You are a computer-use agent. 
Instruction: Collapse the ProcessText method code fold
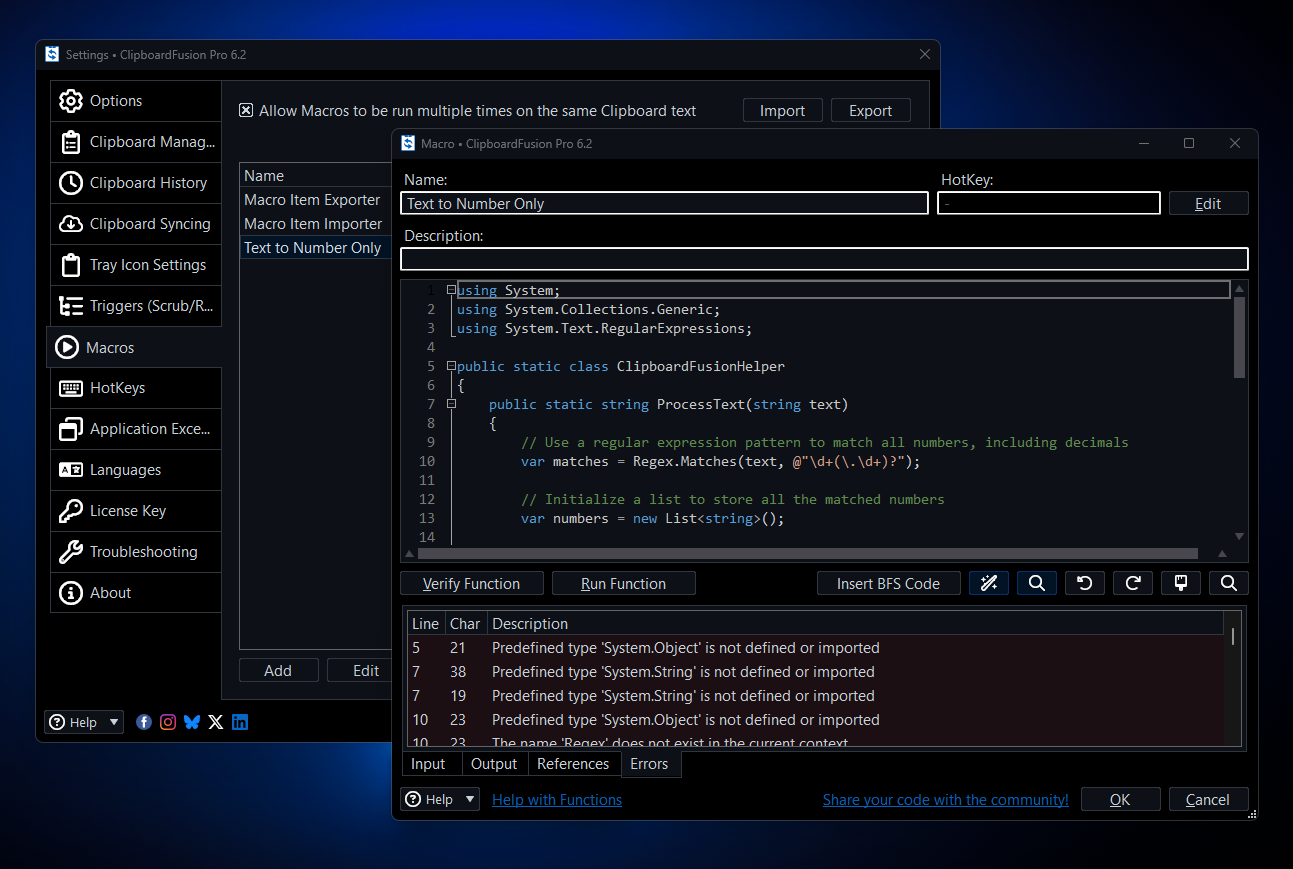click(x=451, y=404)
